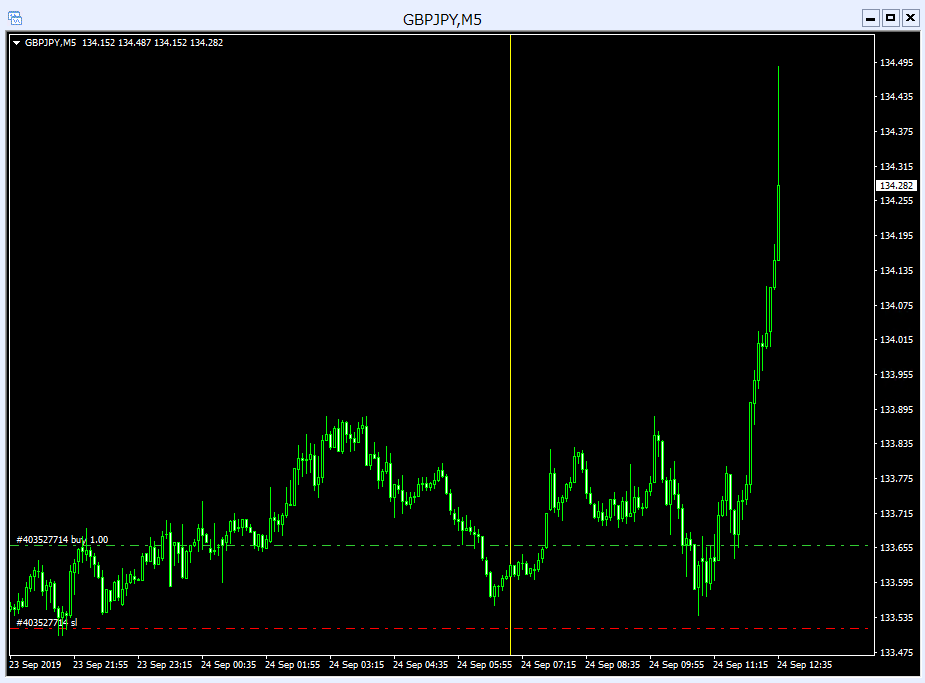Click time axis label 24 Sep 08:35

612,665
